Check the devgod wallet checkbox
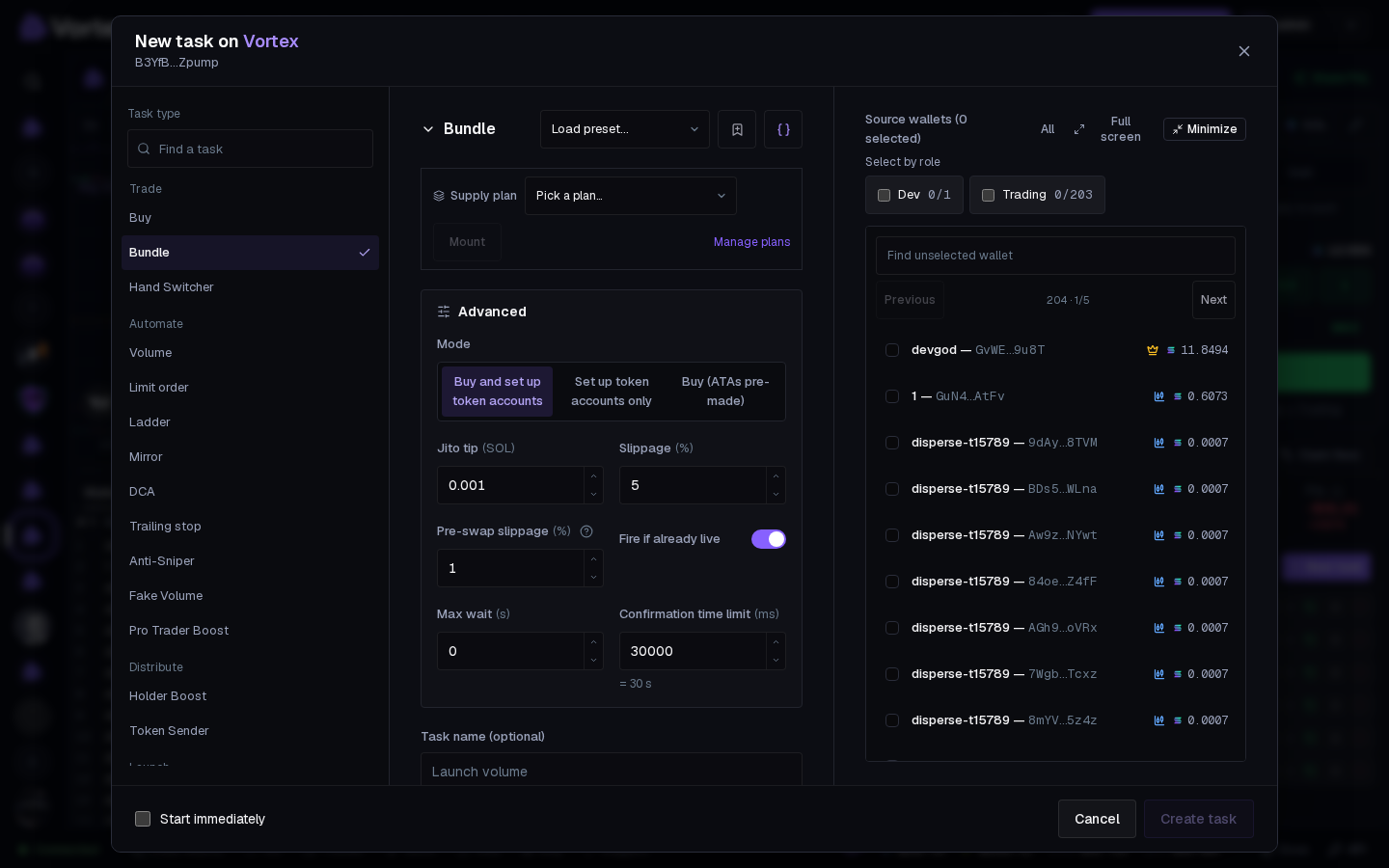The width and height of the screenshot is (1389, 868). (892, 350)
